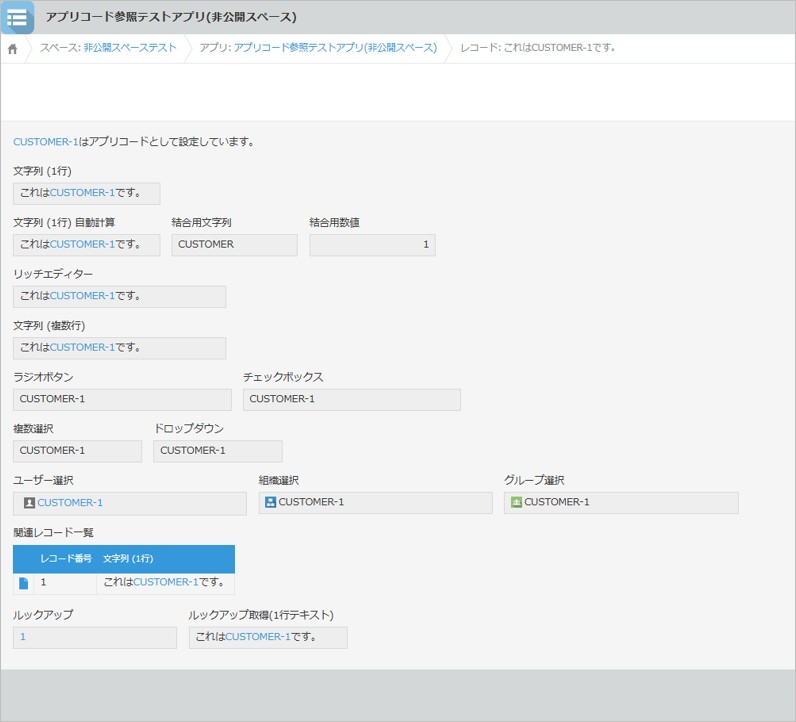Viewport: 796px width, 722px height.
Task: Click CUSTOMER-1 link in 文字列 (複数行) field
Action: click(82, 347)
